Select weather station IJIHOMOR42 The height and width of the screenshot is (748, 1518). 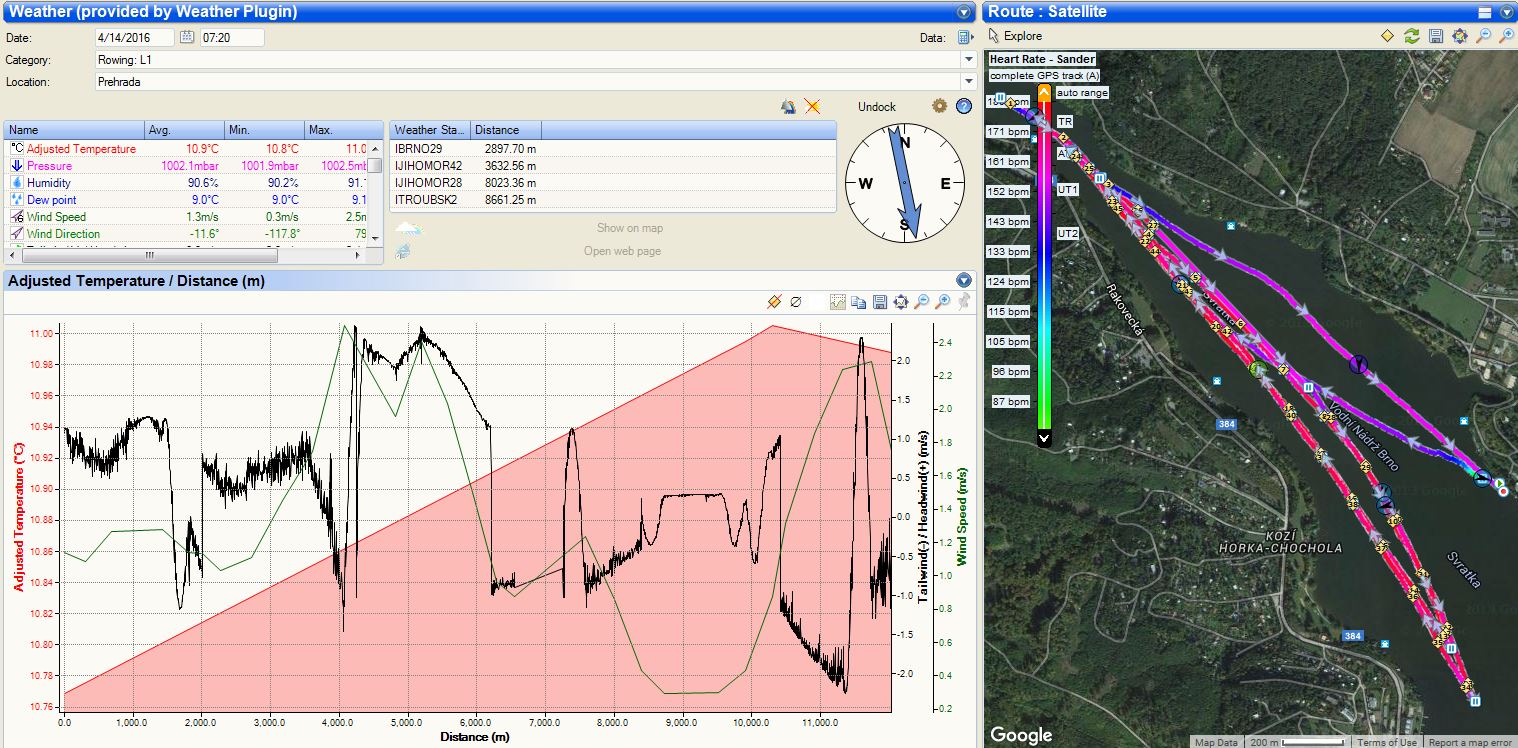point(612,165)
